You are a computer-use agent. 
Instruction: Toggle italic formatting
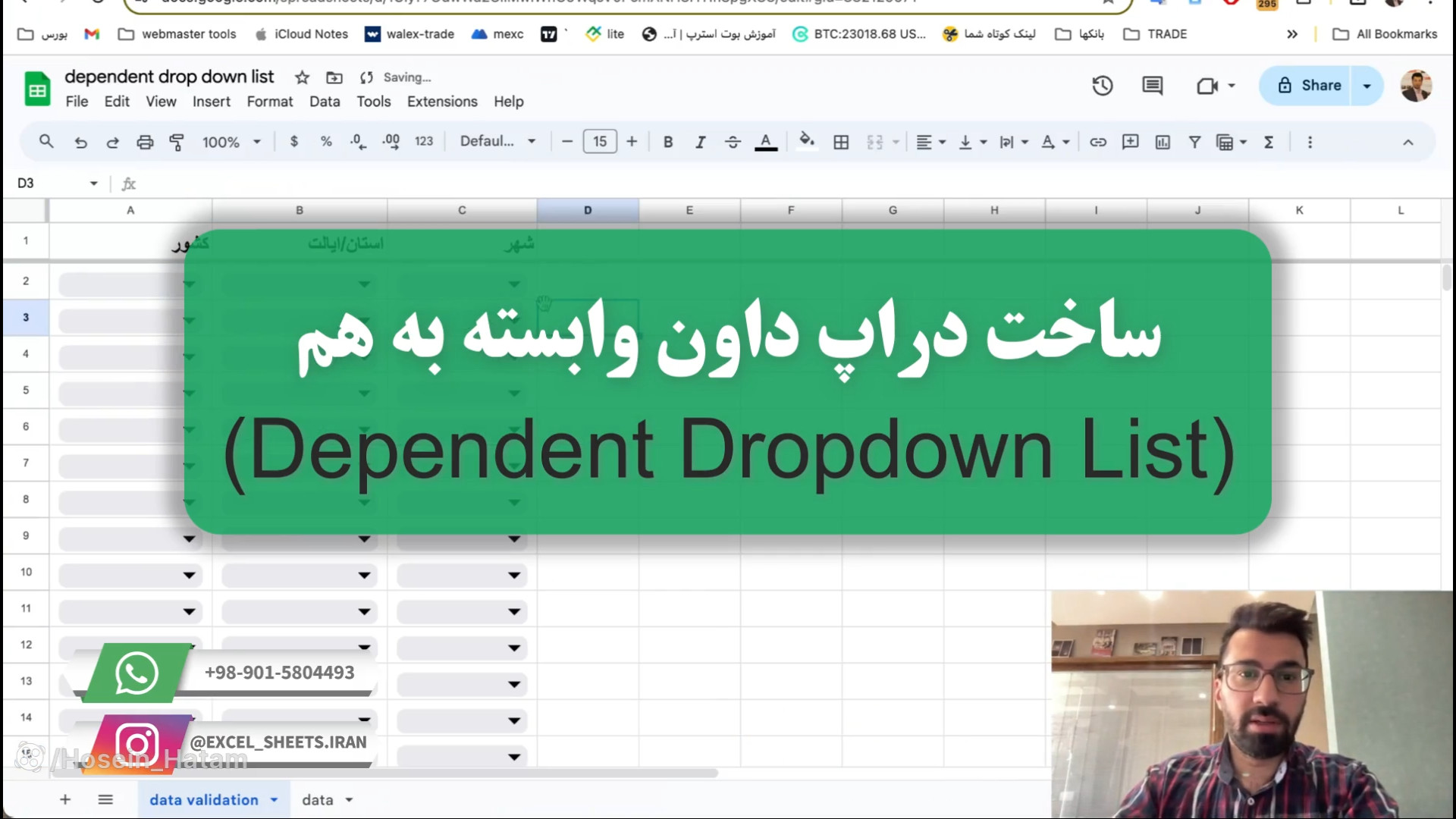700,142
